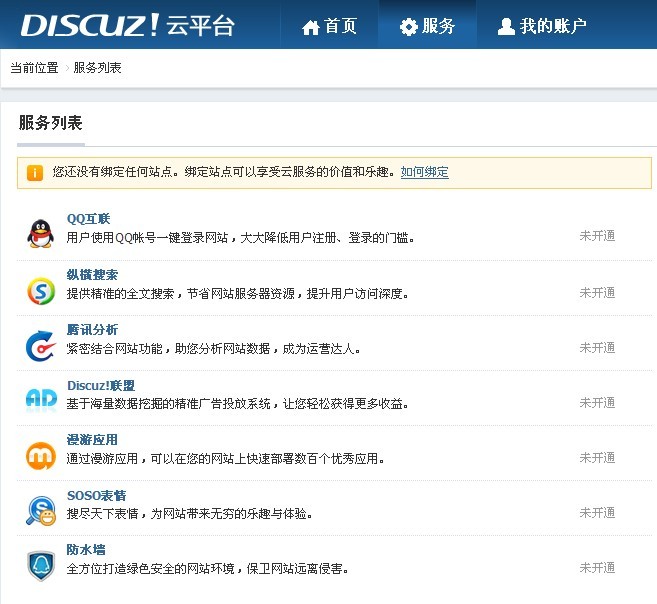The width and height of the screenshot is (657, 604).
Task: Click 未开通 status in the SOSO表情 row
Action: coord(597,513)
